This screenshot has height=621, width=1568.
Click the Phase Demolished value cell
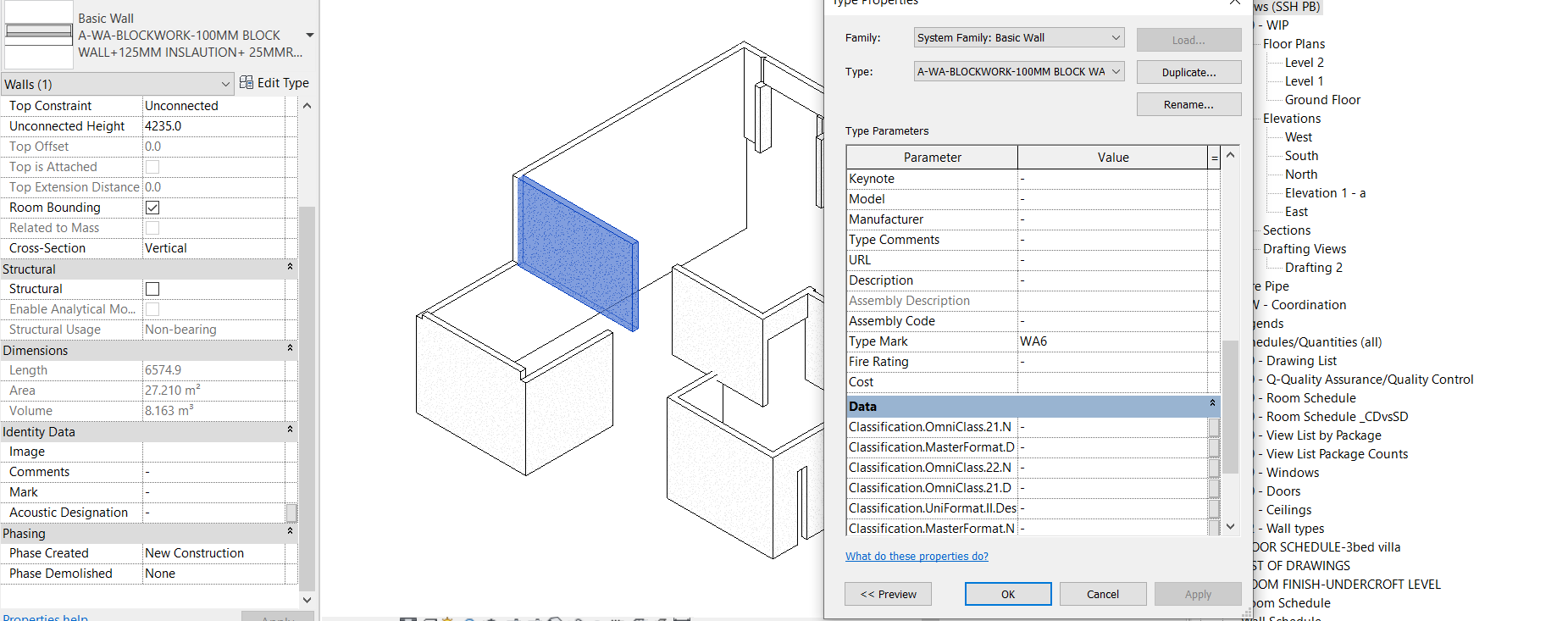click(213, 574)
